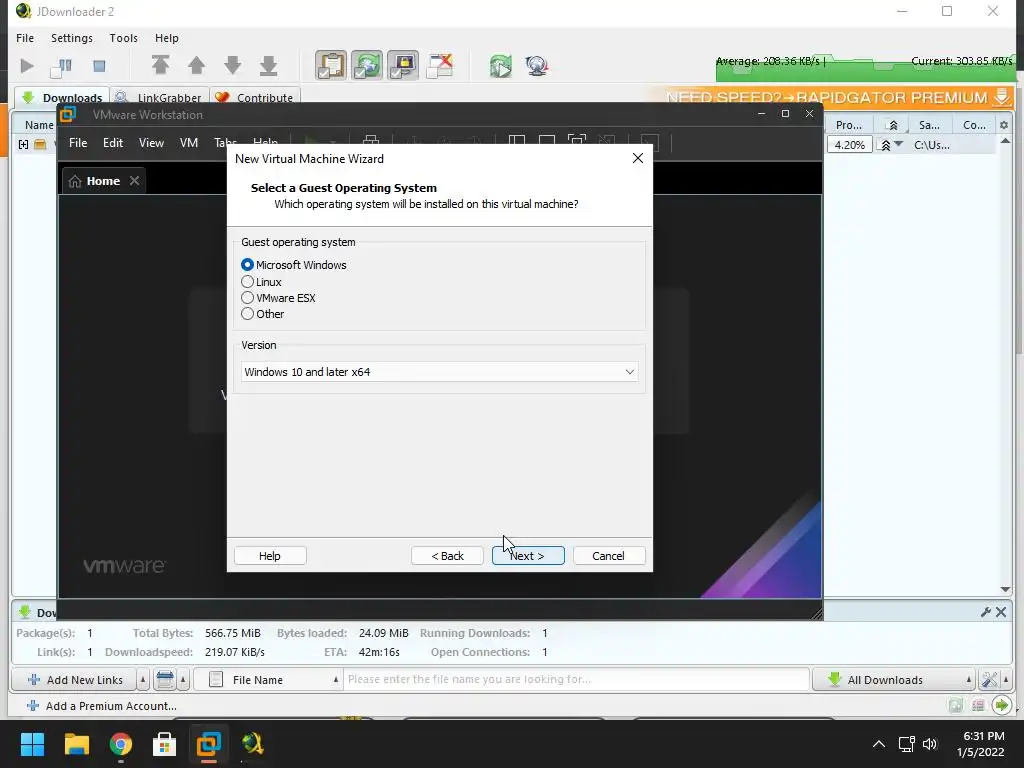Show hidden system tray icons
Screen dimensions: 1024x768
click(879, 744)
